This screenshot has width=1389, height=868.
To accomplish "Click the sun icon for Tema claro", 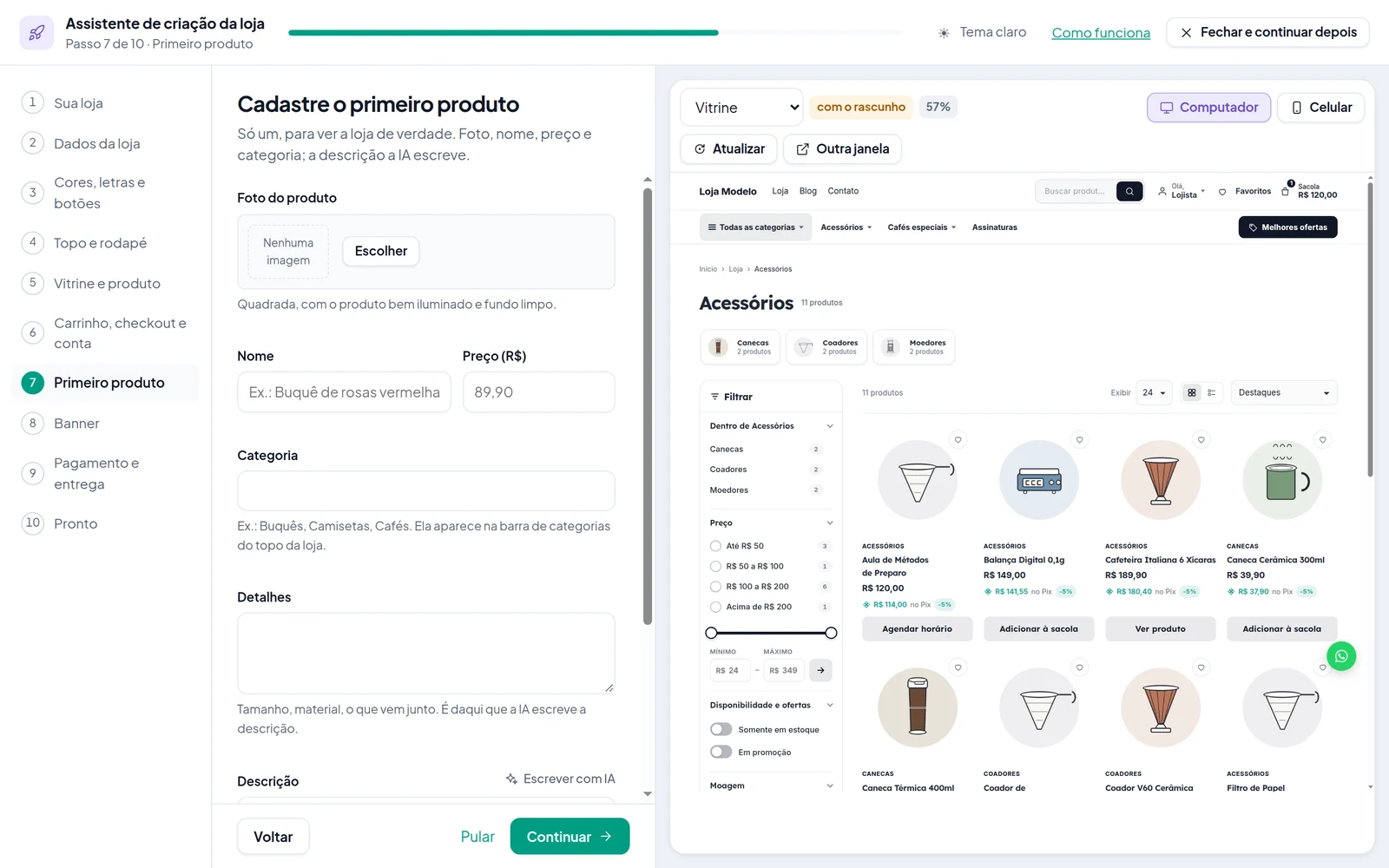I will [944, 33].
